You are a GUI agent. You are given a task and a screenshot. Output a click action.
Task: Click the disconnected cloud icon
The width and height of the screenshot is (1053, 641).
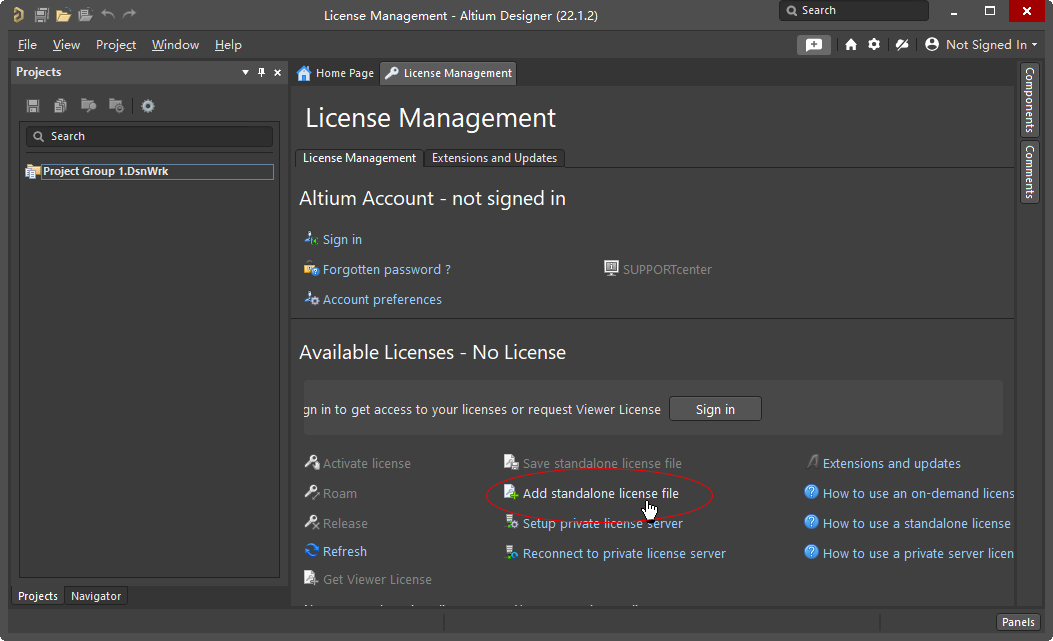point(902,44)
